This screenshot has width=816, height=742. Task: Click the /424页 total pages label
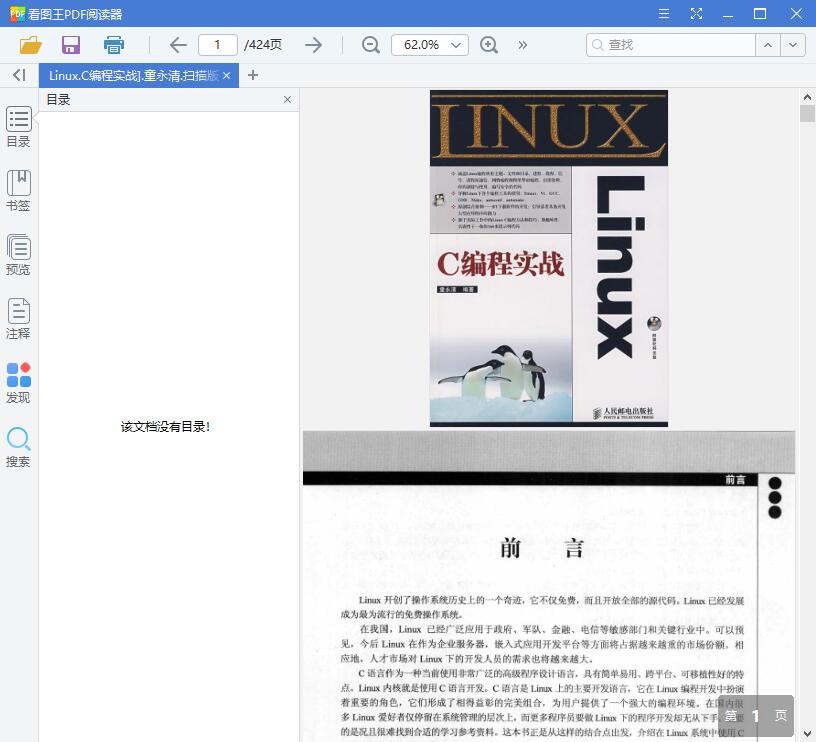[263, 45]
